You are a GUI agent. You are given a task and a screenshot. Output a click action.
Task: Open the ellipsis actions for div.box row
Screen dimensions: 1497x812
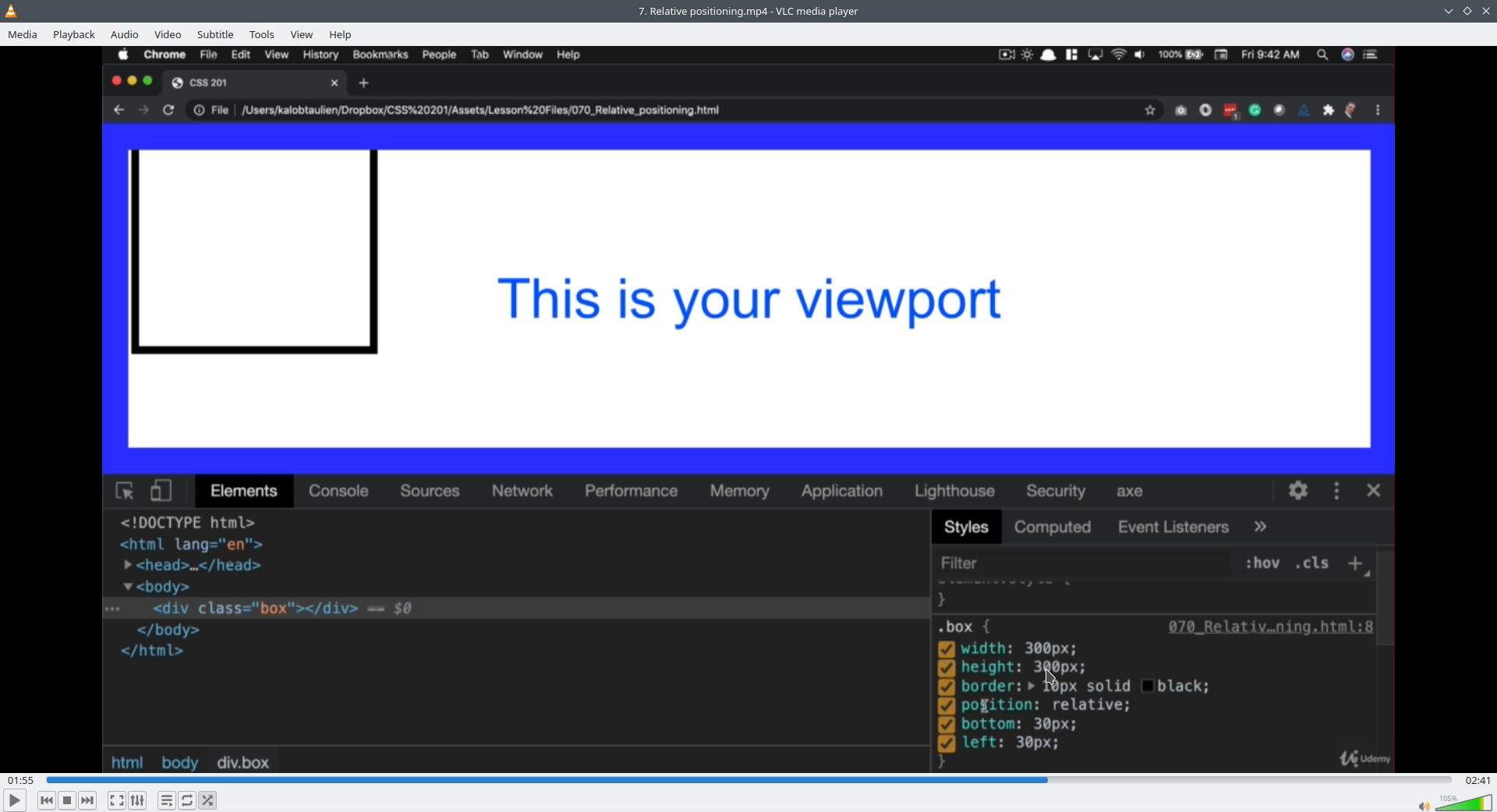[112, 609]
